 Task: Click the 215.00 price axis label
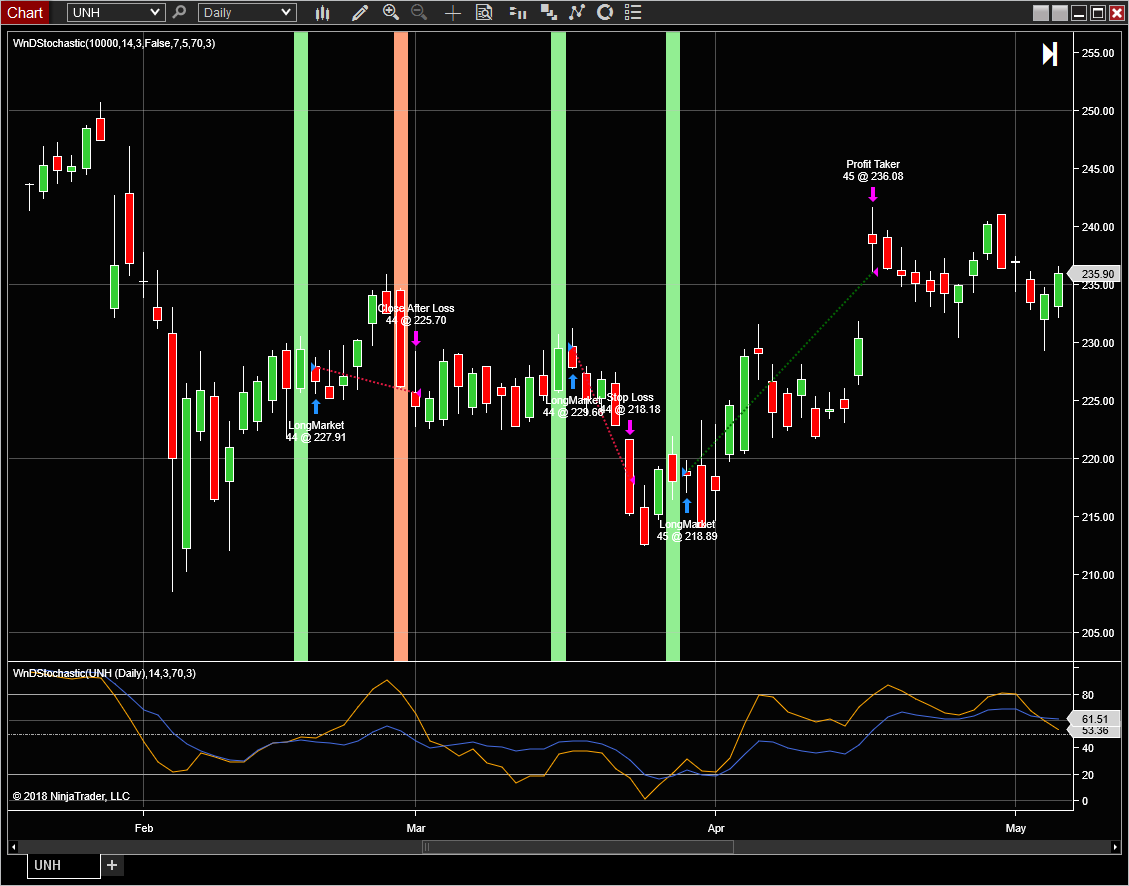(1097, 517)
